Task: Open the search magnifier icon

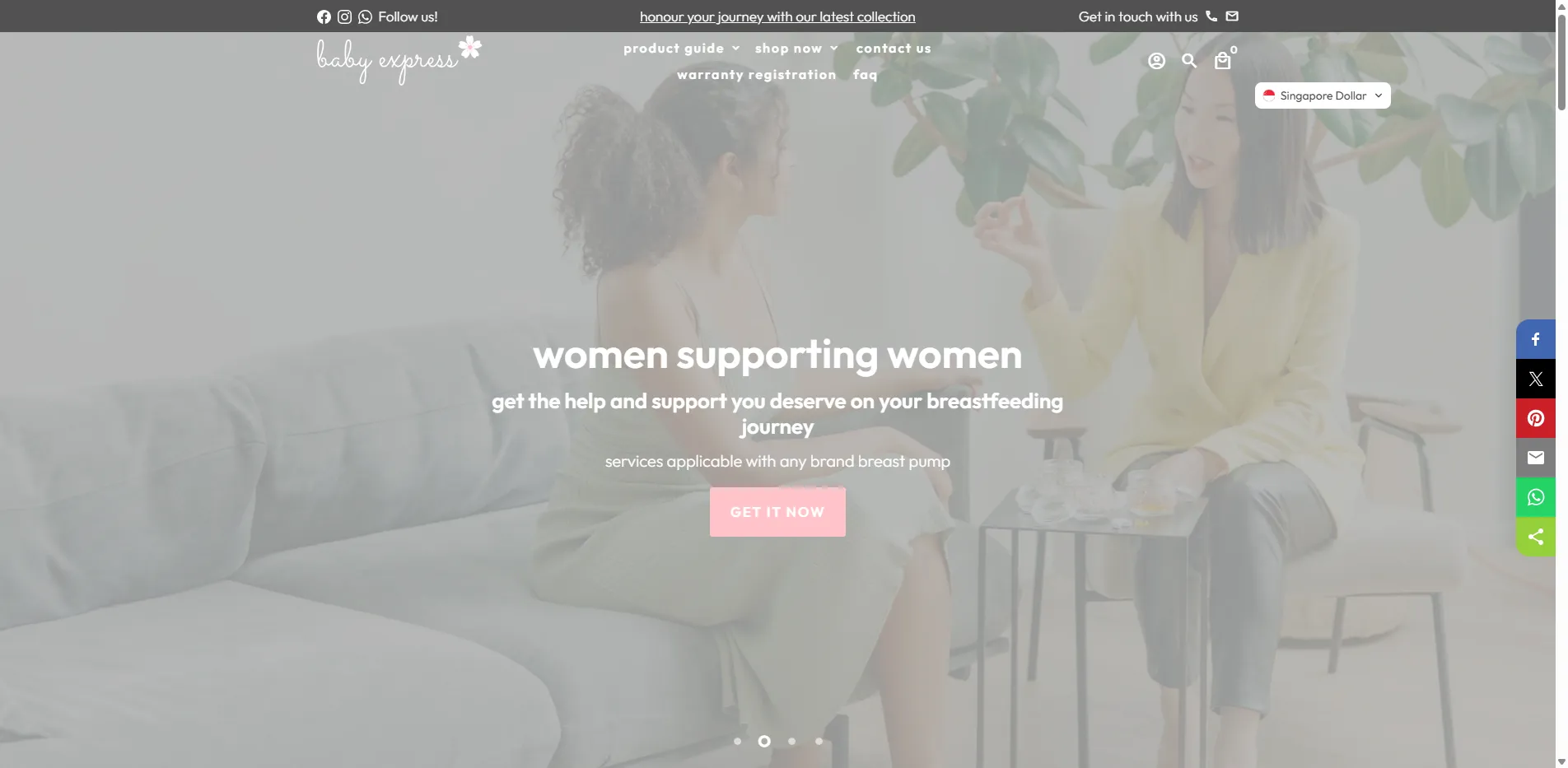Action: (1189, 61)
